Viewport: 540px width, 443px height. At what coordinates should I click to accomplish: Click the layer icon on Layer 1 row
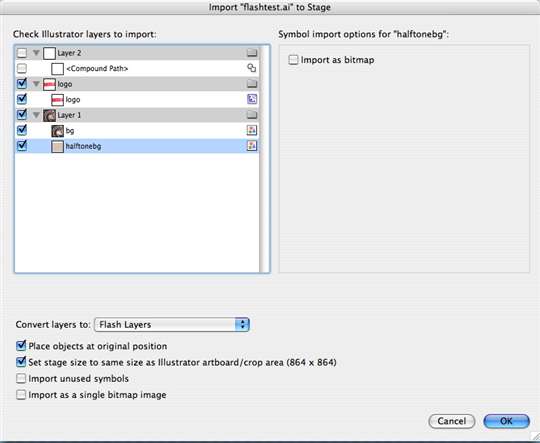tap(252, 115)
